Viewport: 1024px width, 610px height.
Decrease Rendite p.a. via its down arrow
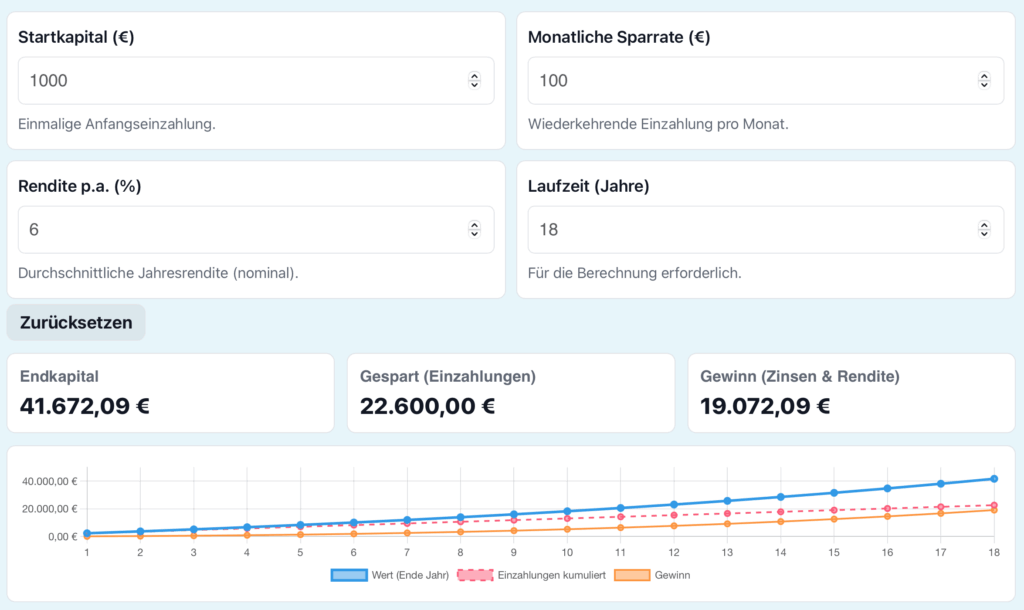pos(474,235)
